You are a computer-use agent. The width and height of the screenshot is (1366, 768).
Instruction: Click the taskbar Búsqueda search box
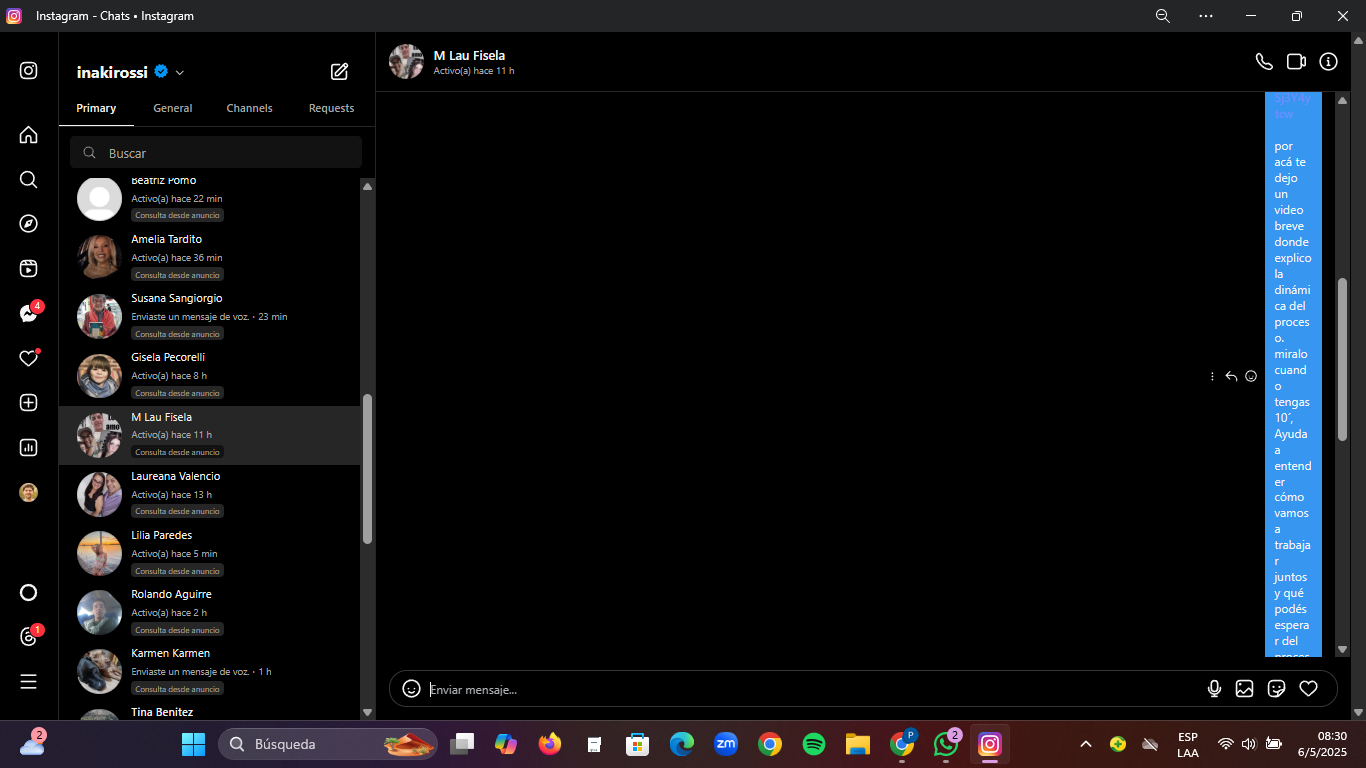tap(328, 744)
